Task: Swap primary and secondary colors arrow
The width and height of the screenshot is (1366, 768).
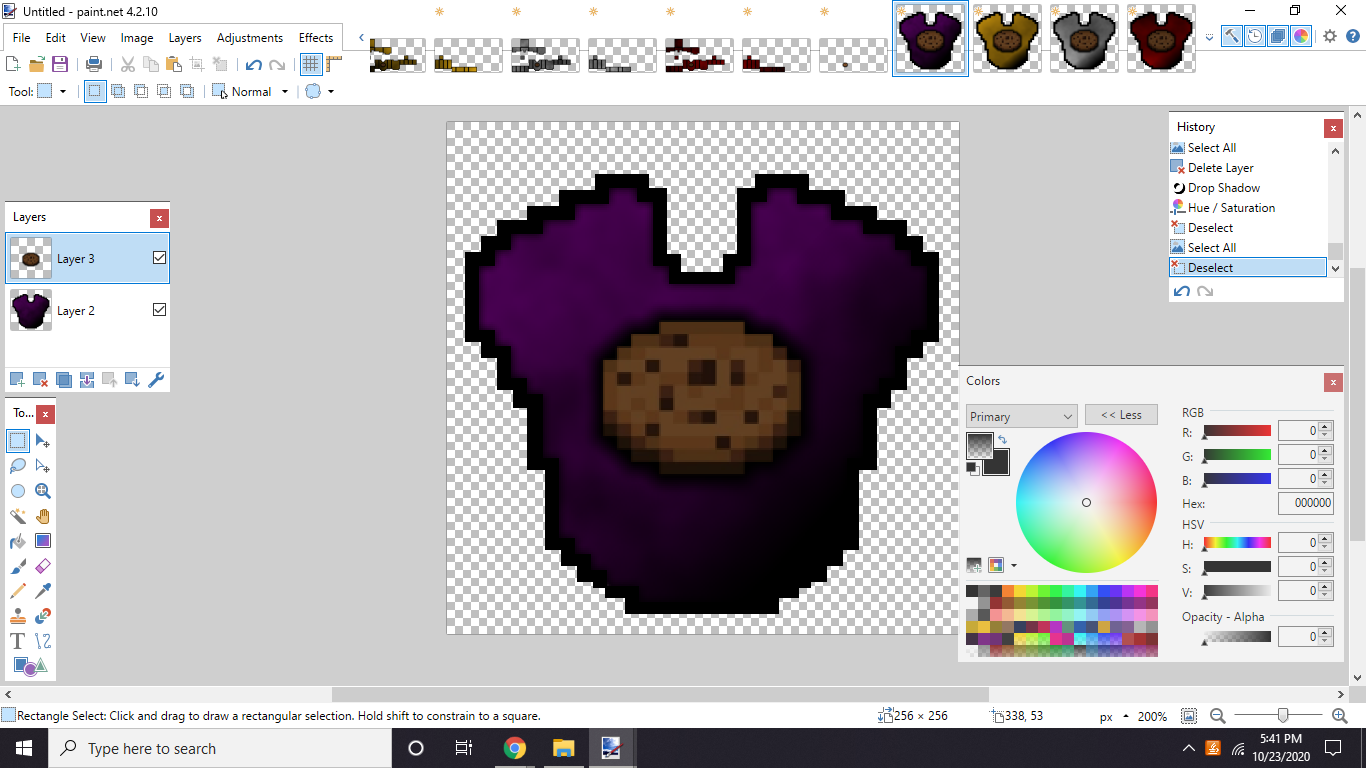Action: click(1002, 439)
